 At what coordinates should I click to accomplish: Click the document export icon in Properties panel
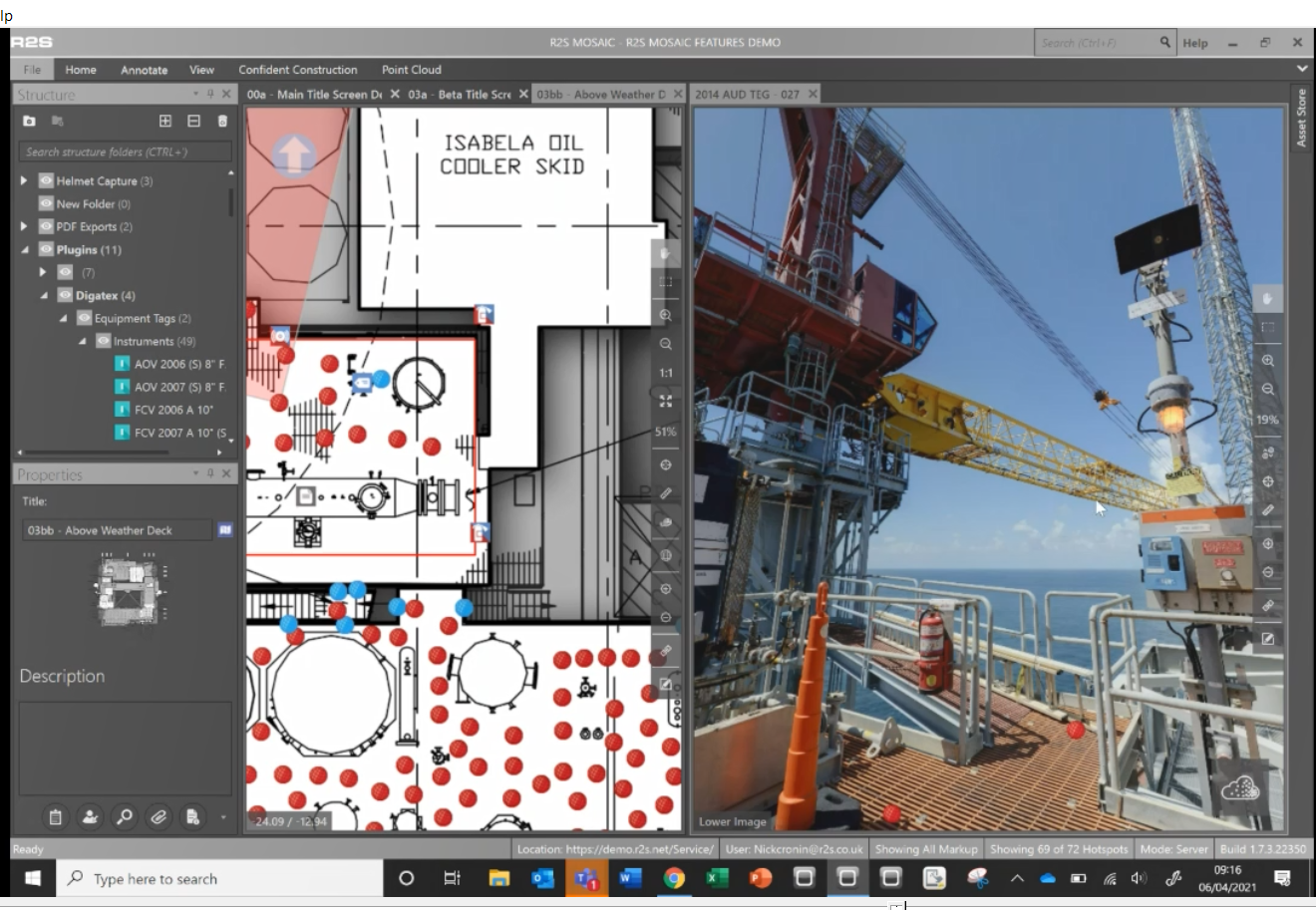[x=192, y=817]
